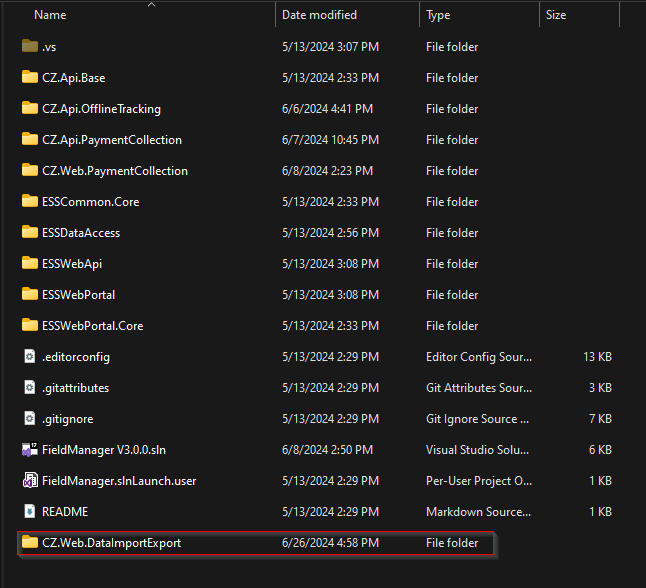
Task: Click the 13 KB size value
Action: 597,357
